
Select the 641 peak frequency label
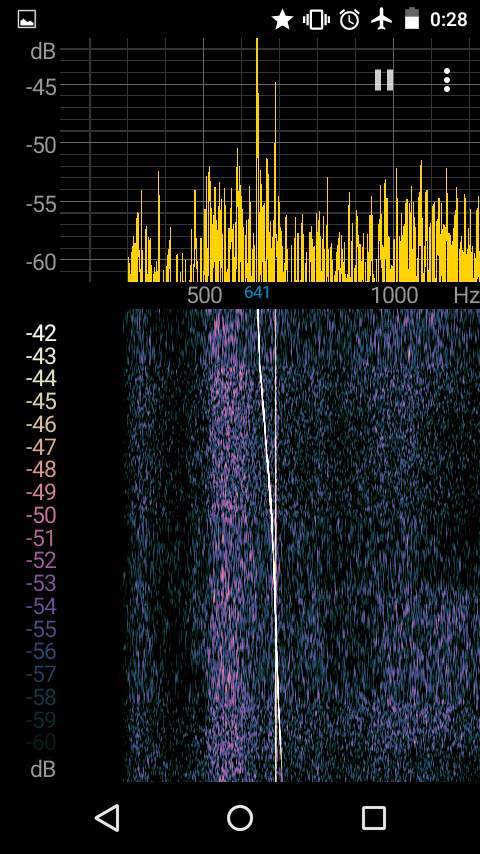tap(257, 292)
